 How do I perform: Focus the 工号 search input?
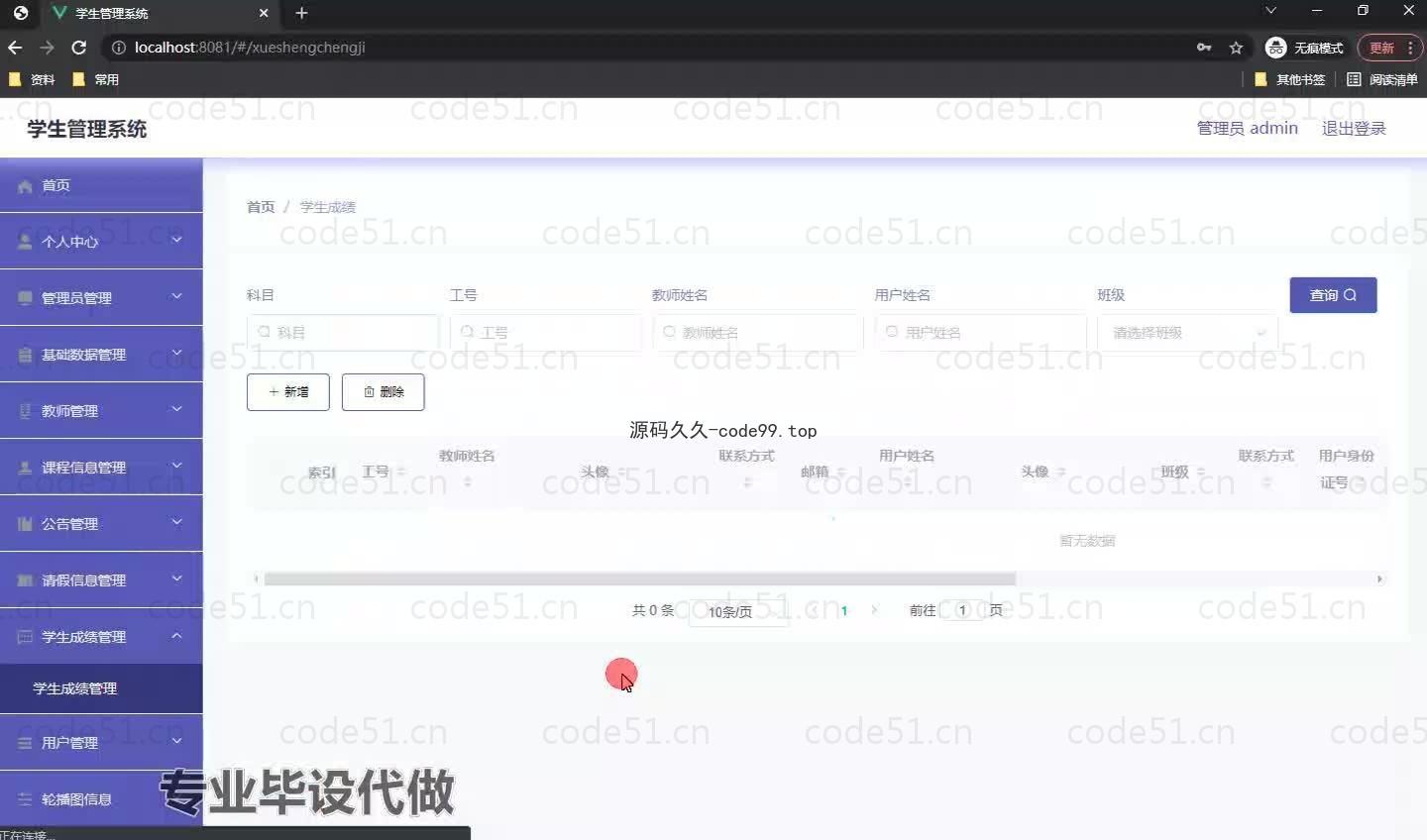[546, 333]
